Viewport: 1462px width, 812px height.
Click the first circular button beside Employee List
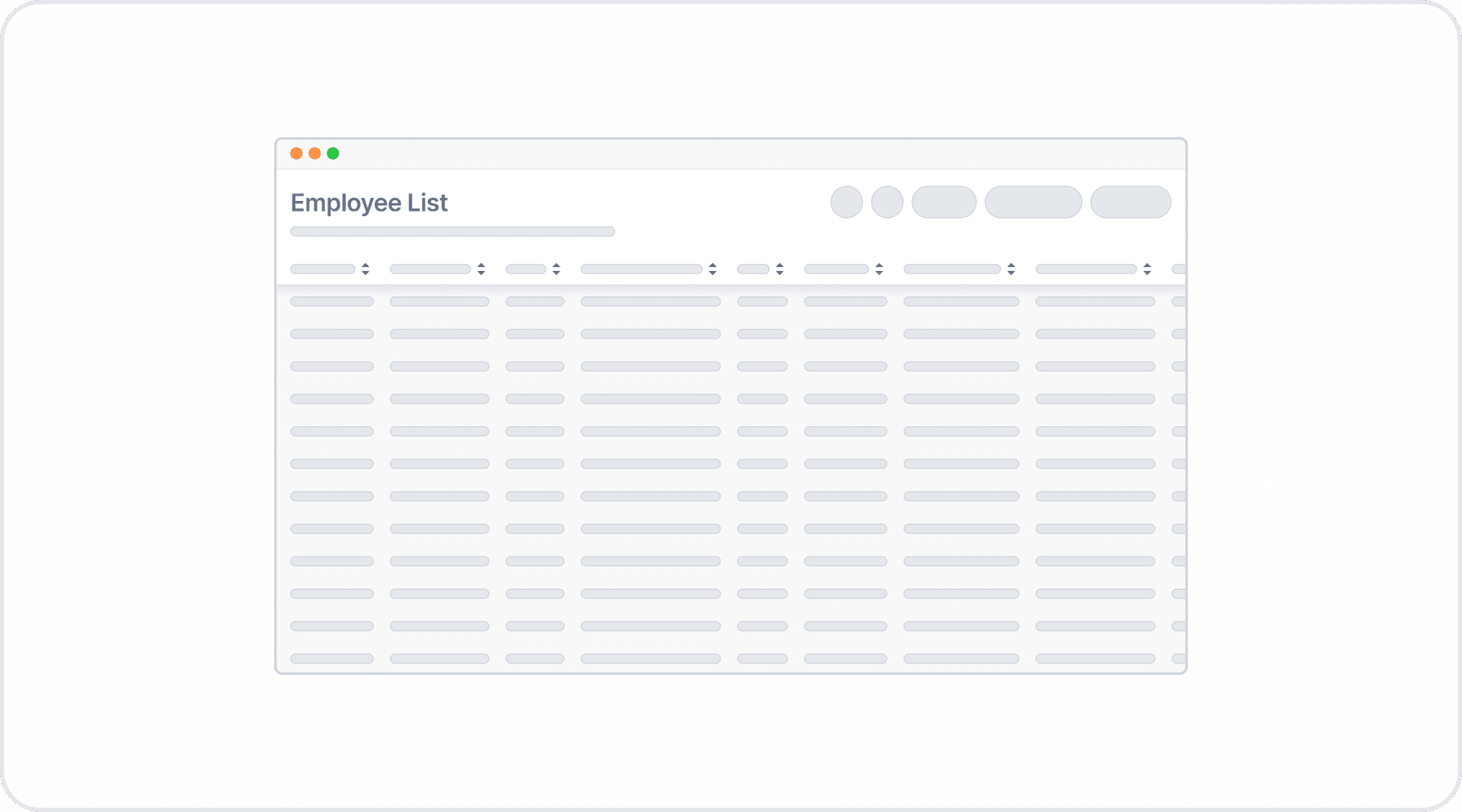coord(846,202)
